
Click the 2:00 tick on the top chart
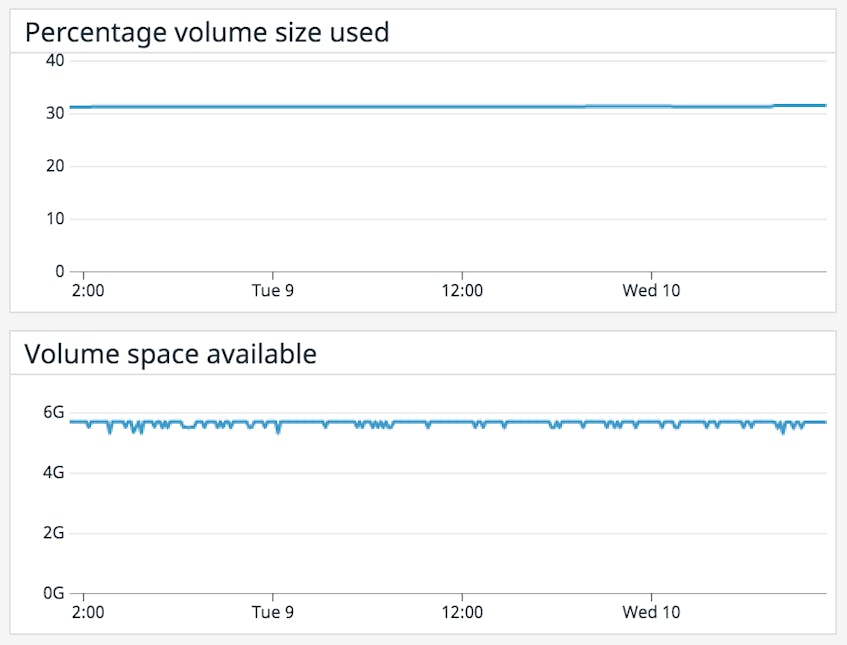click(88, 291)
